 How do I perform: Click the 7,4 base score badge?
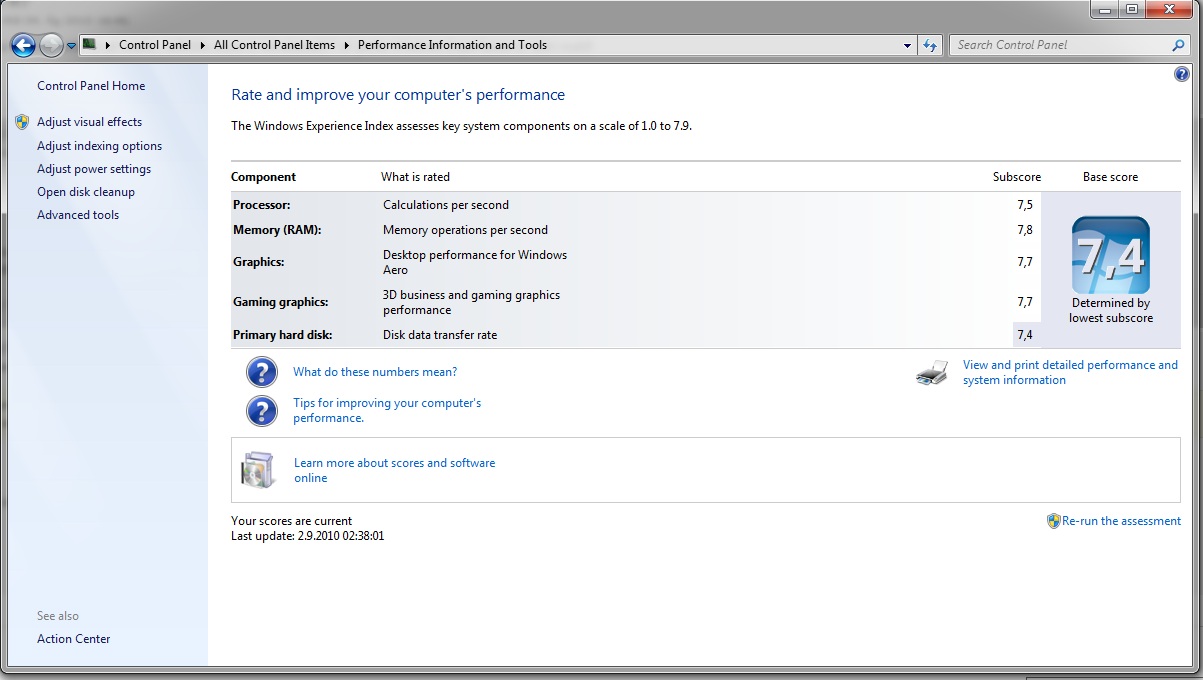point(1110,255)
